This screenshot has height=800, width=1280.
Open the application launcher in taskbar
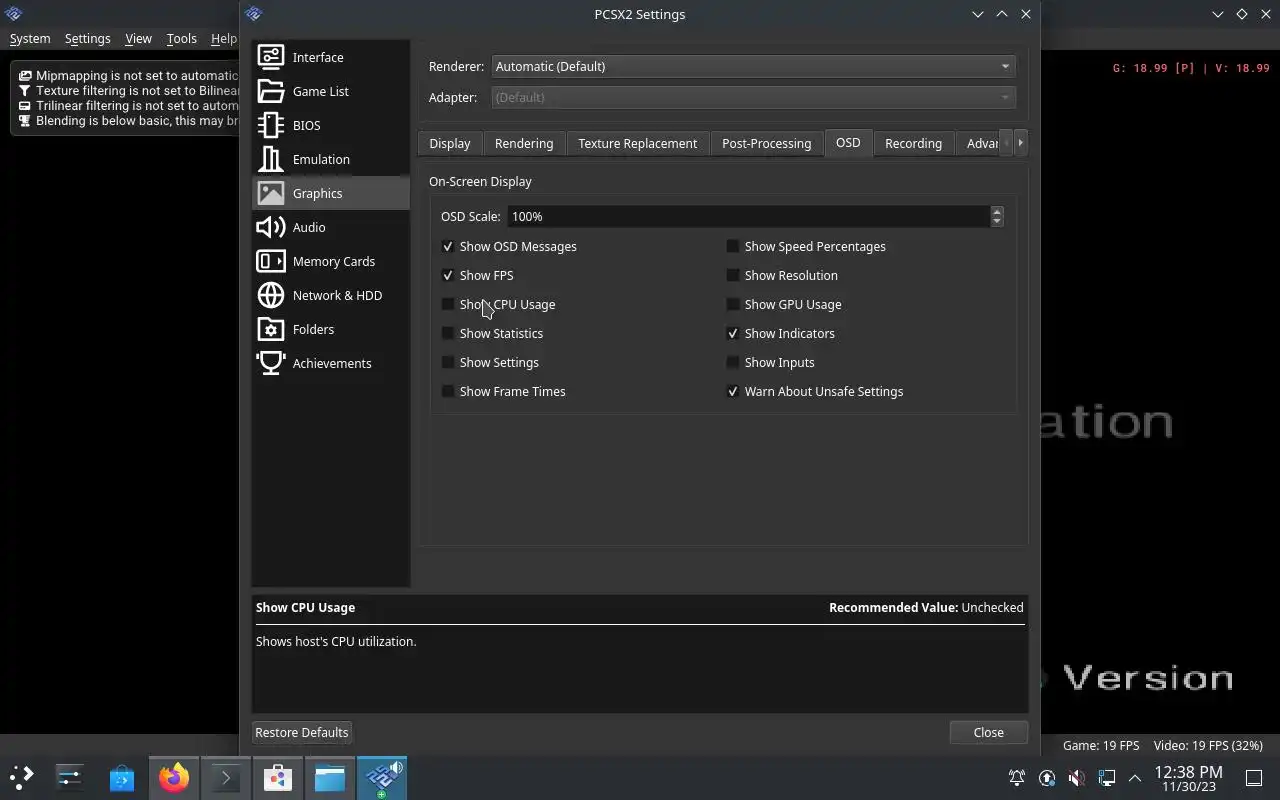pyautogui.click(x=21, y=777)
